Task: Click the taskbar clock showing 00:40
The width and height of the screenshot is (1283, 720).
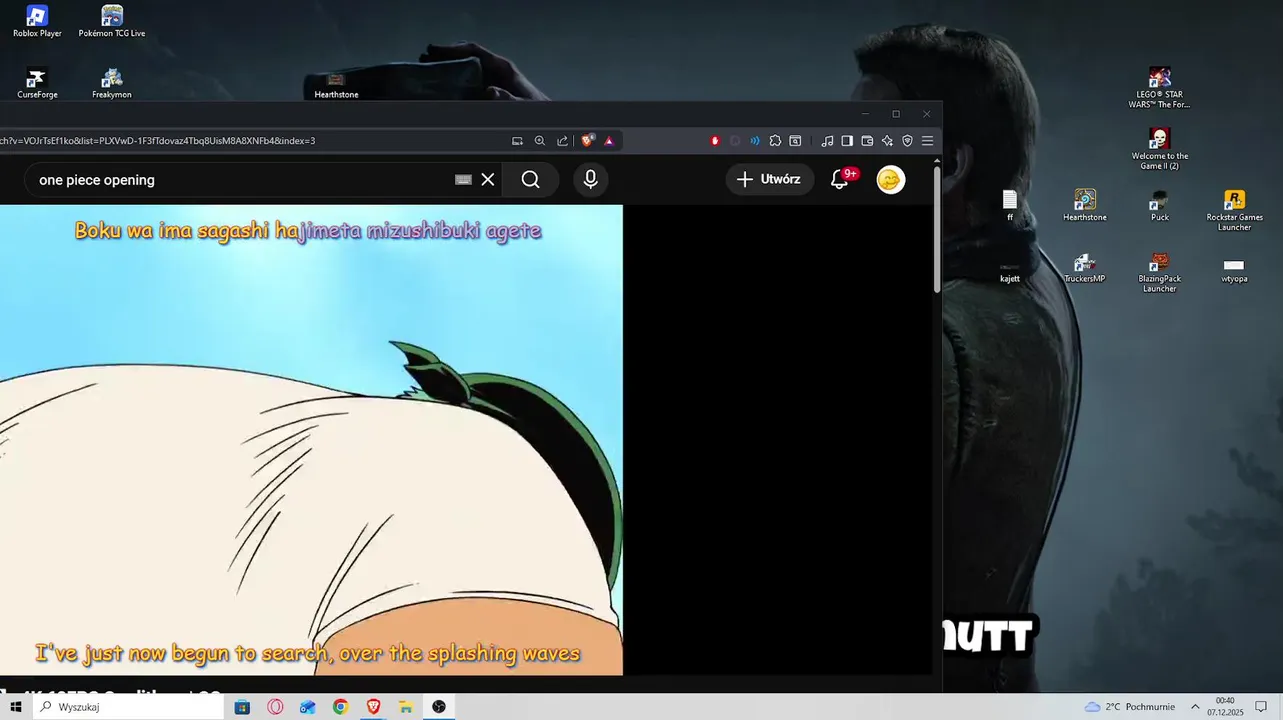Action: point(1224,707)
